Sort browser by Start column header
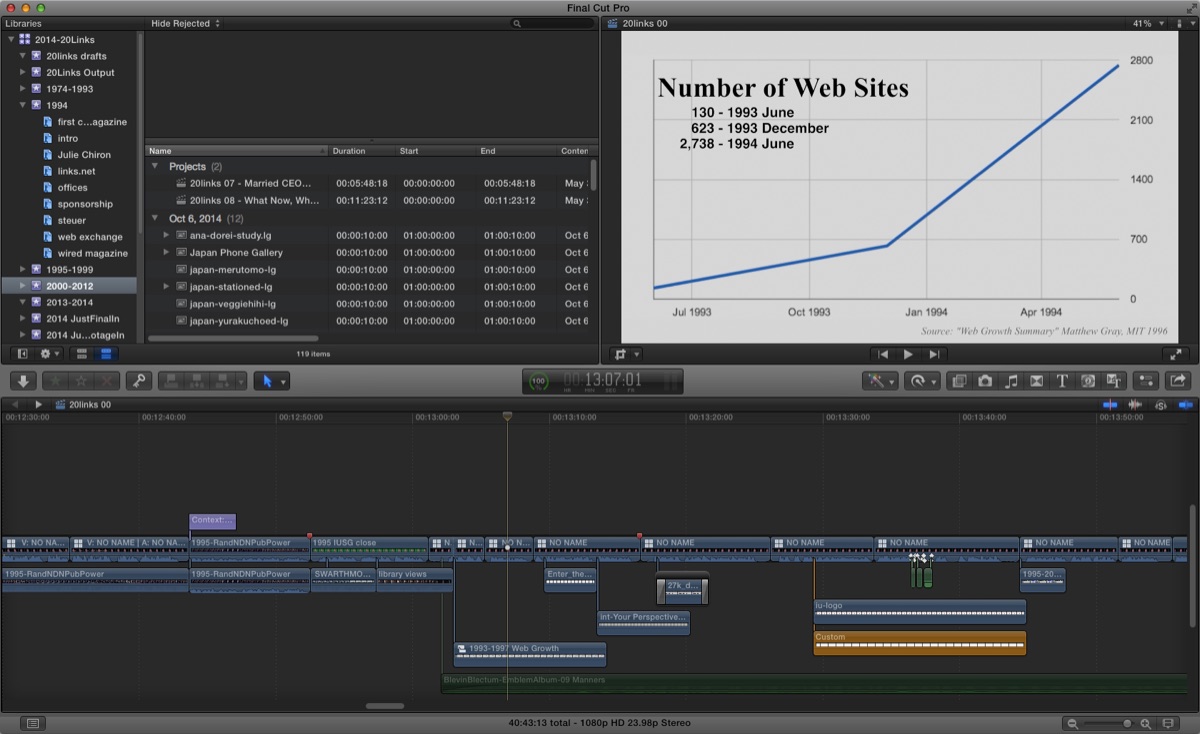The height and width of the screenshot is (734, 1200). click(436, 151)
